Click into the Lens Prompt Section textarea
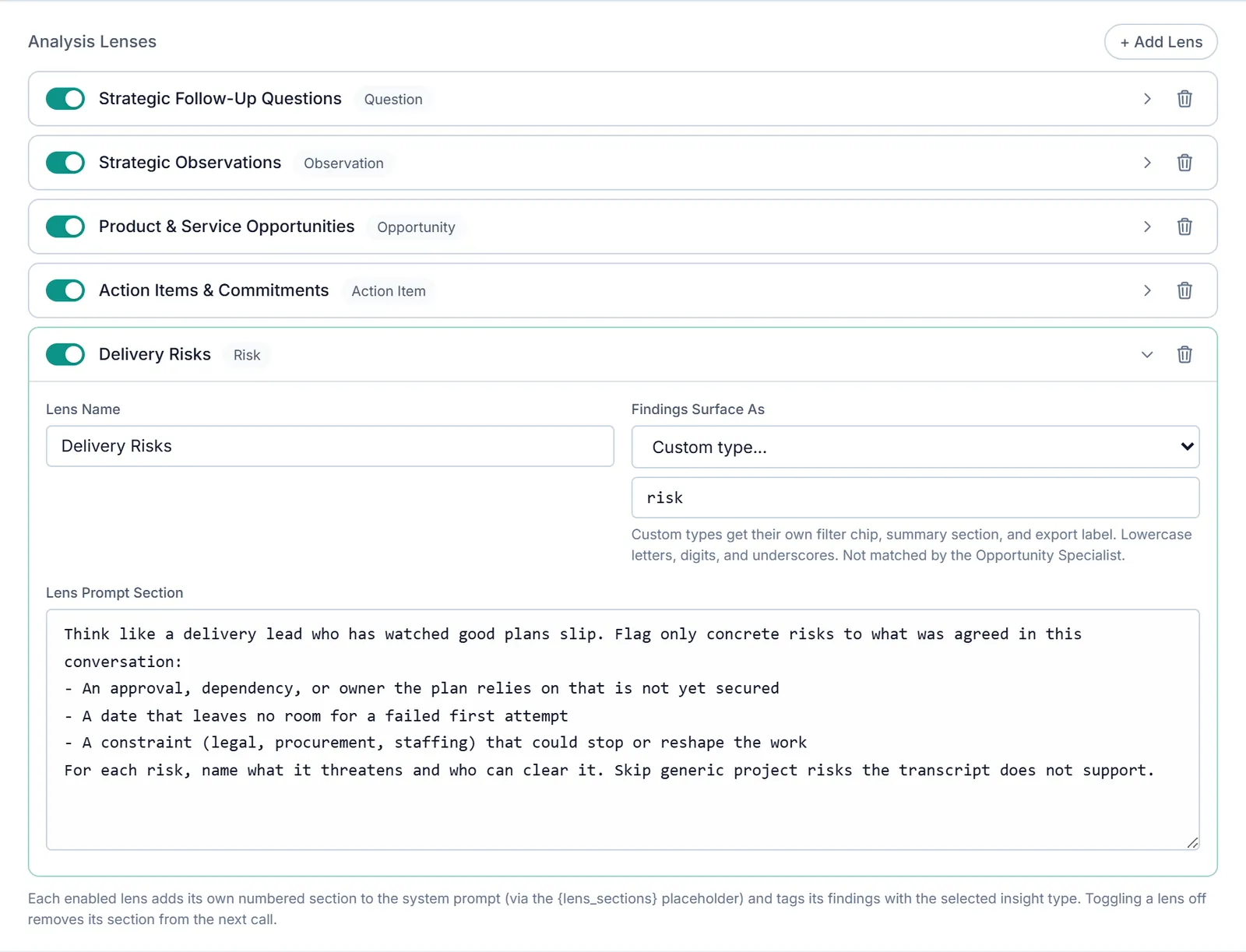This screenshot has height=952, width=1246. coord(622,729)
